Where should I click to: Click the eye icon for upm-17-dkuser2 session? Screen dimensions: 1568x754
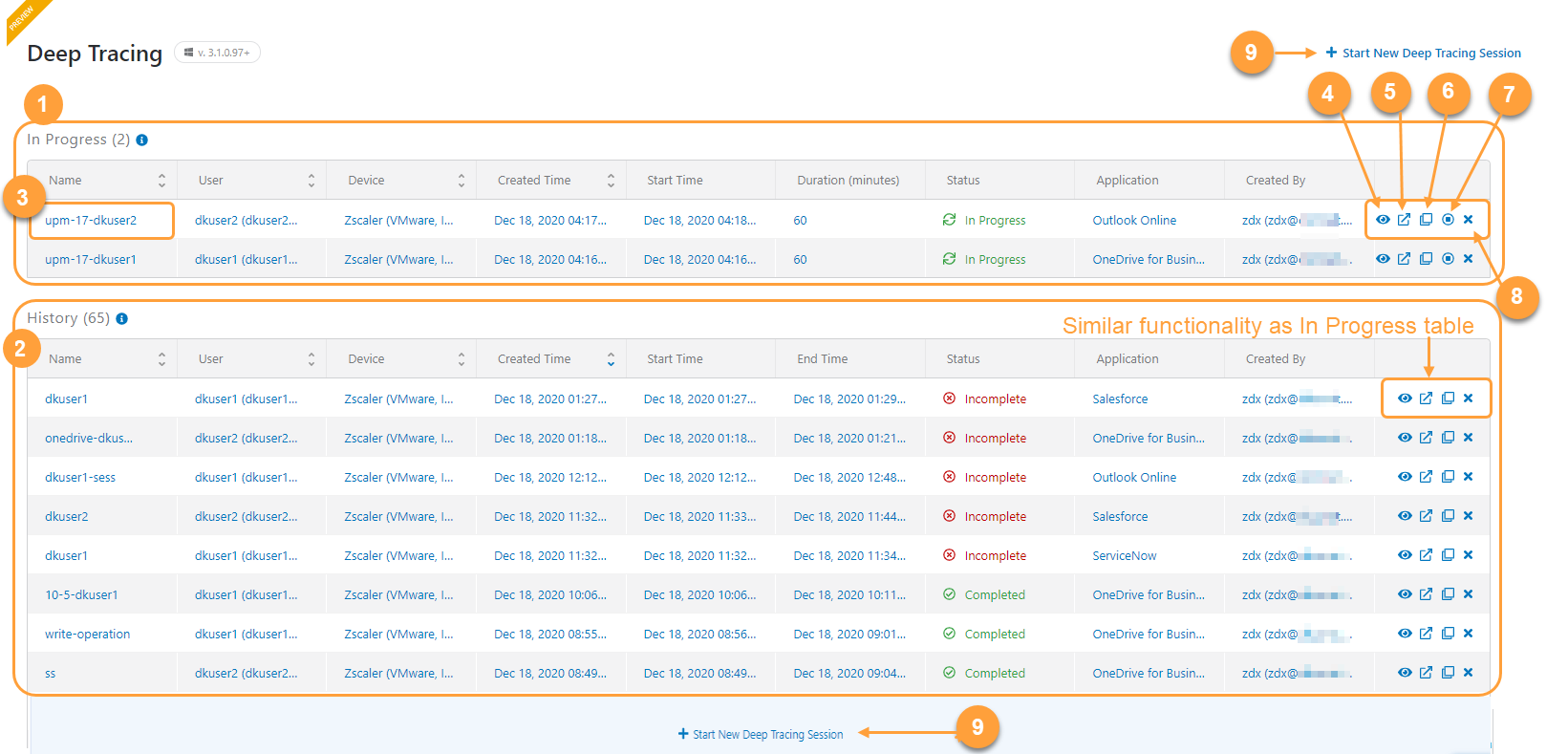click(x=1383, y=220)
